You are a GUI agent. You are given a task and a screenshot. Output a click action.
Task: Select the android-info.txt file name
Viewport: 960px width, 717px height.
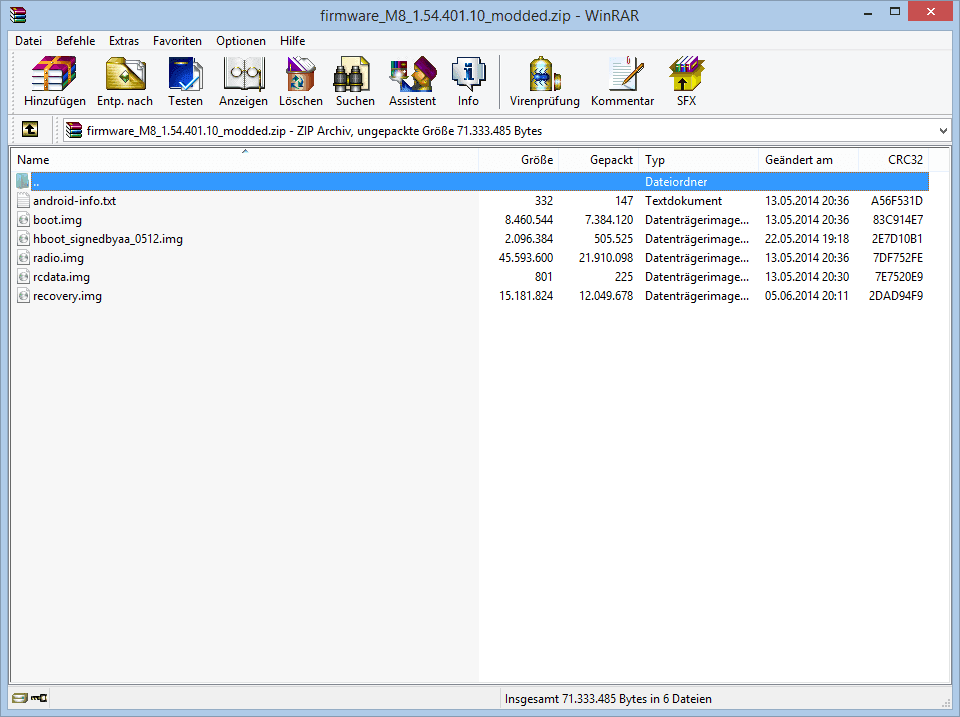75,201
